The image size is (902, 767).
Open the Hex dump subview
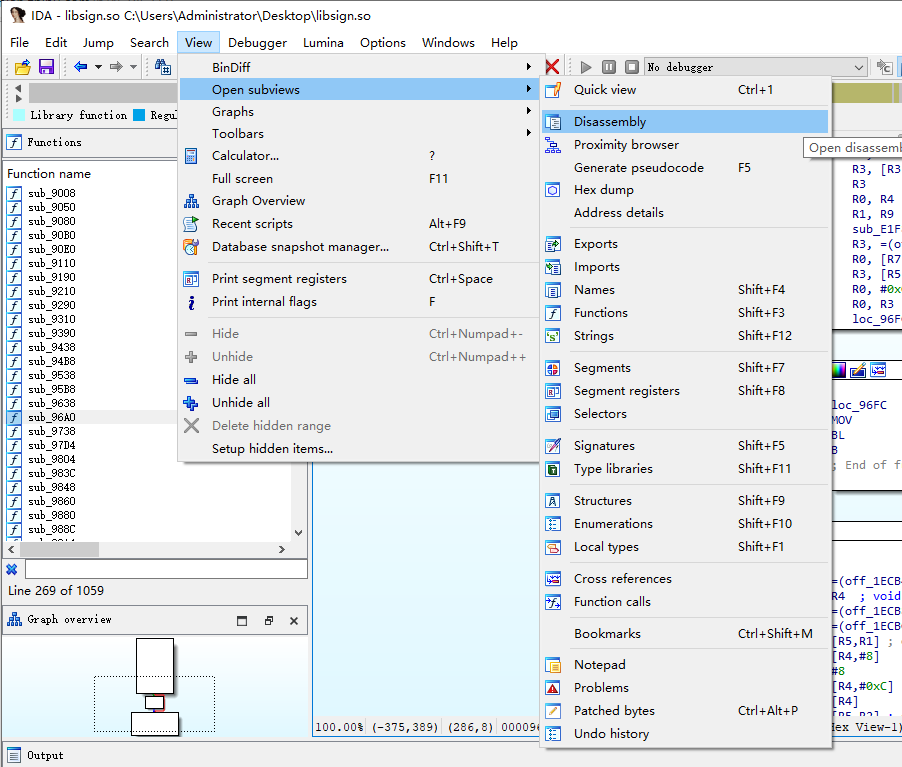(685, 190)
